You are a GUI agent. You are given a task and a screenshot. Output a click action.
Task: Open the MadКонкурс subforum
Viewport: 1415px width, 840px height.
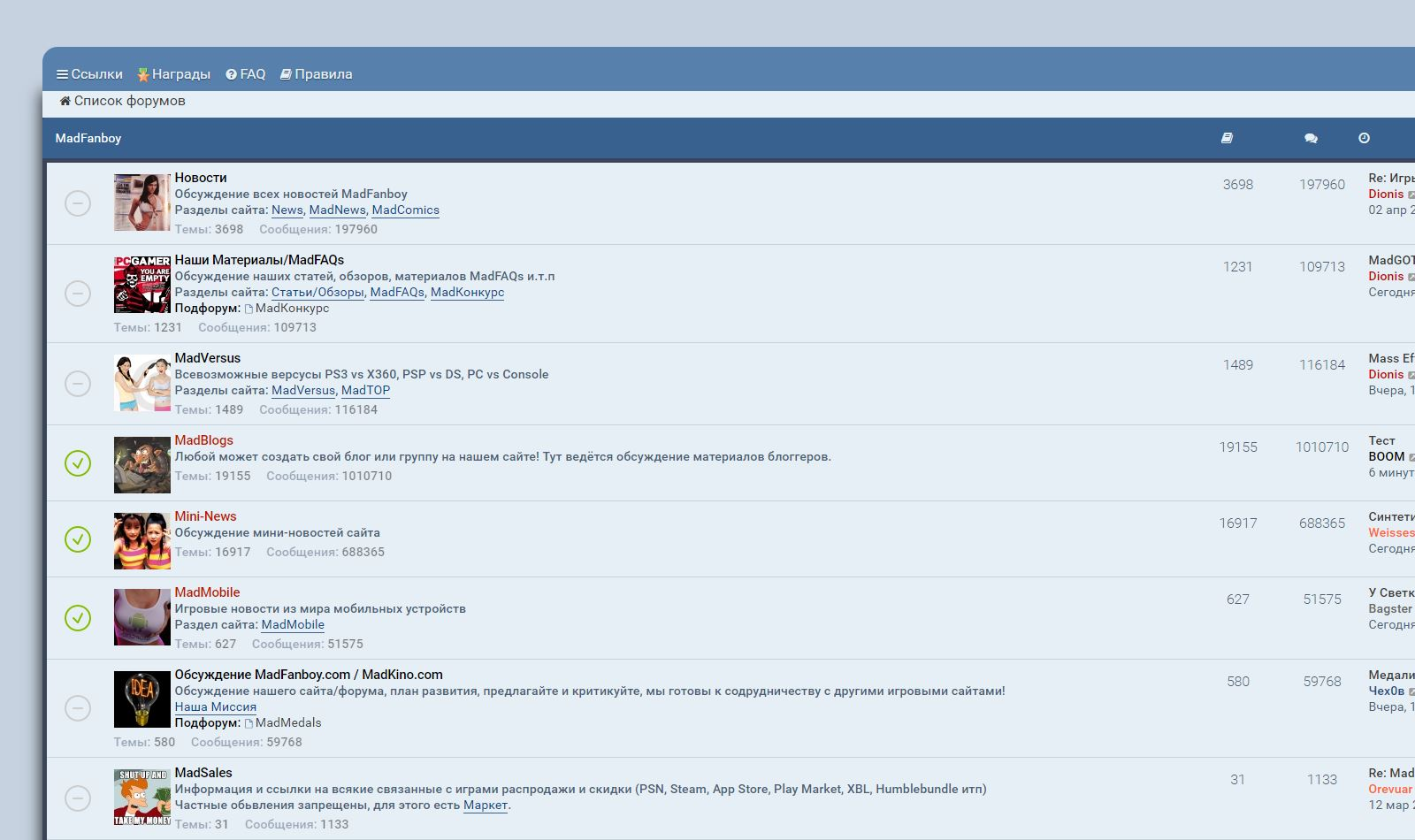coord(292,309)
